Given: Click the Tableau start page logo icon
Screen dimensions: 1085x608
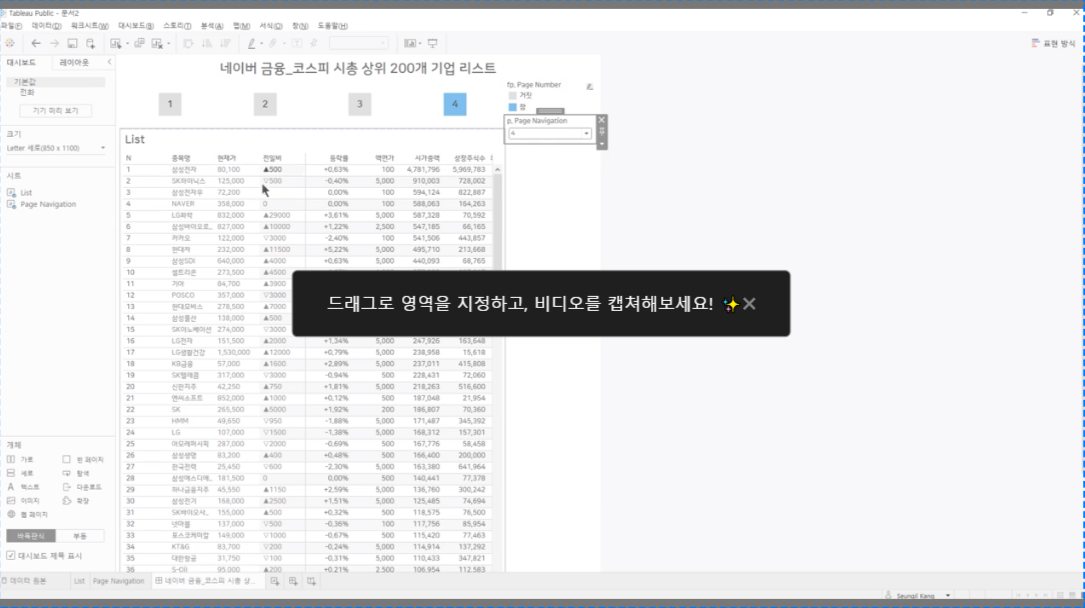Looking at the screenshot, I should pyautogui.click(x=10, y=43).
